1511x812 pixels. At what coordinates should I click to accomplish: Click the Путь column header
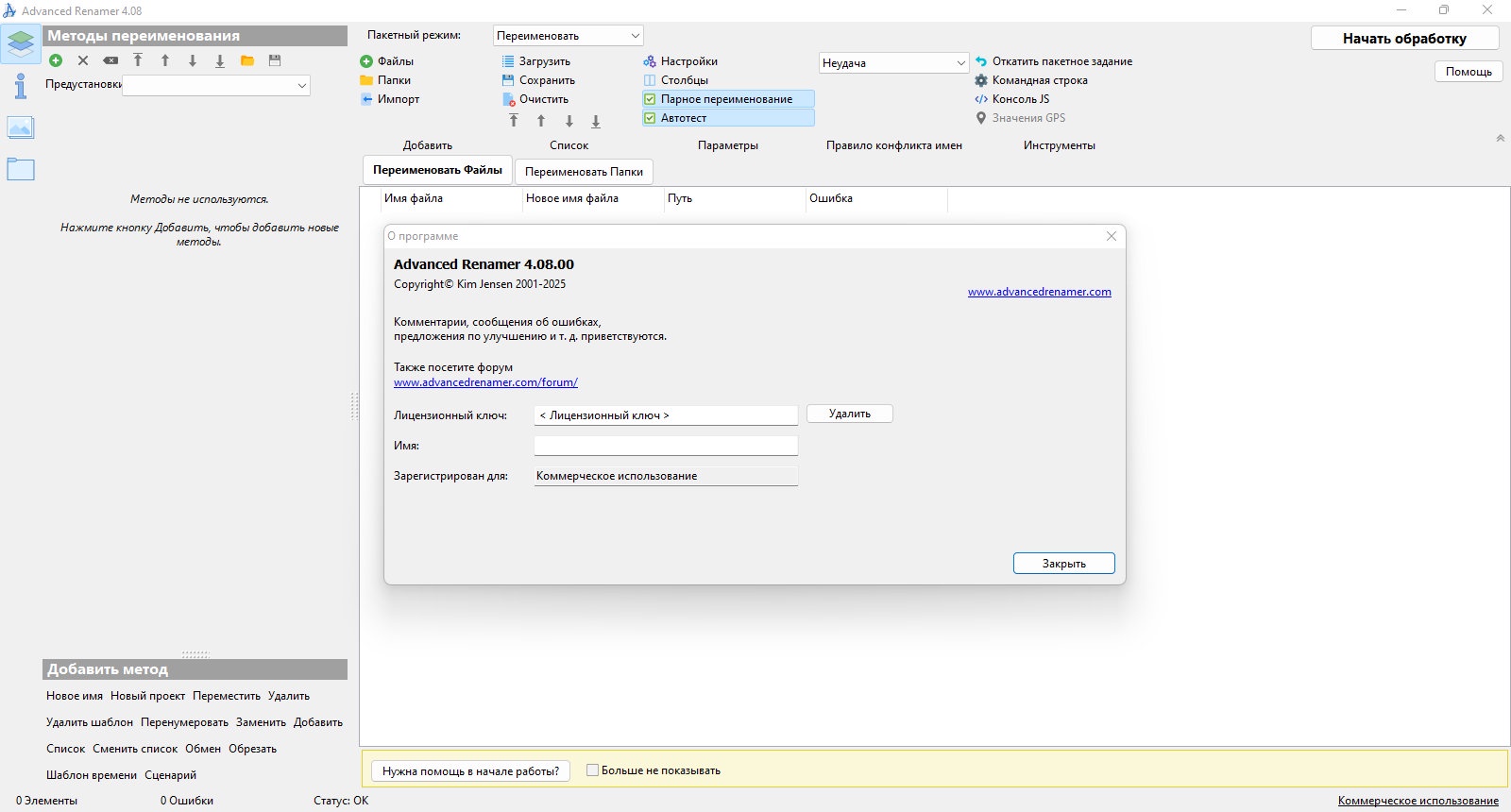pyautogui.click(x=734, y=198)
